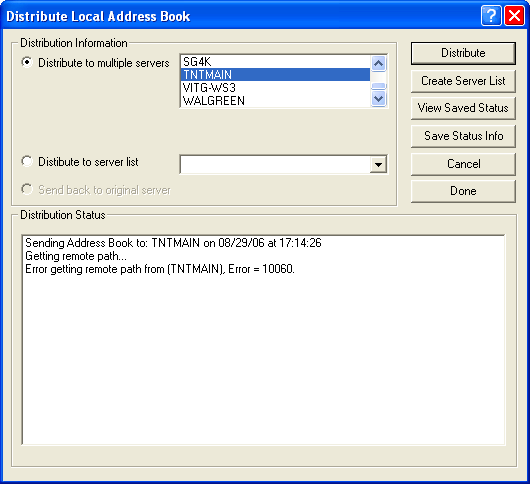Open View Saved Status
Viewport: 530px width, 484px height.
coord(463,108)
